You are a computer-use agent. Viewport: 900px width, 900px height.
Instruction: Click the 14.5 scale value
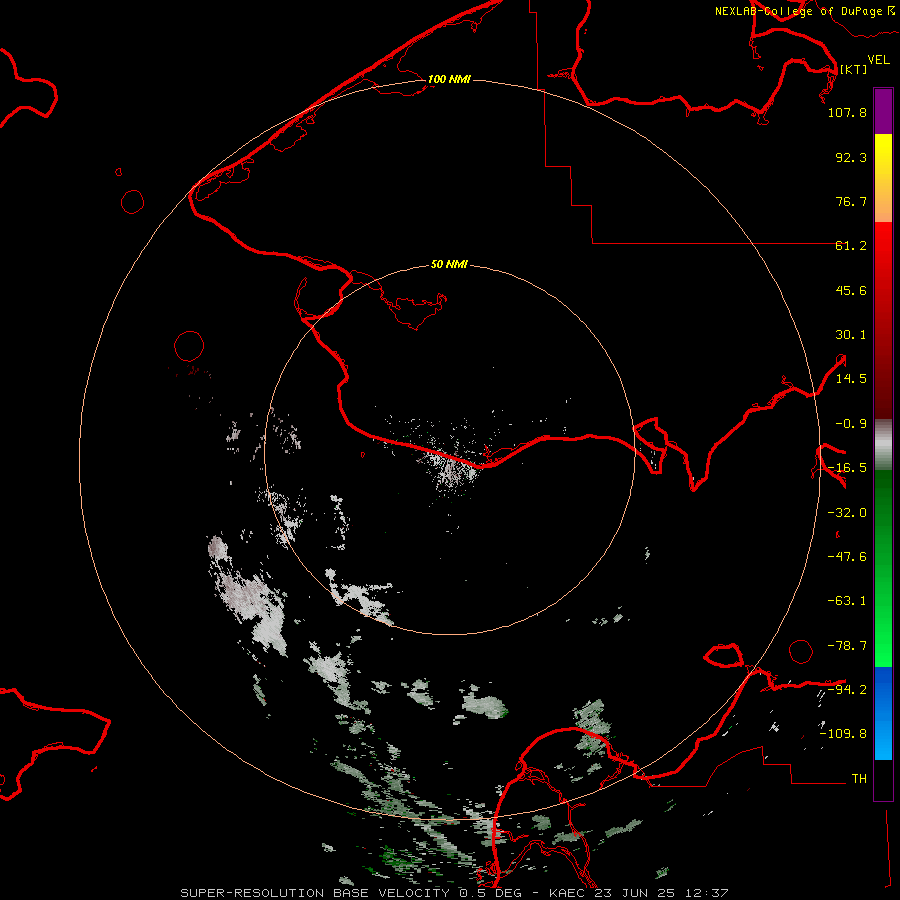coord(851,379)
